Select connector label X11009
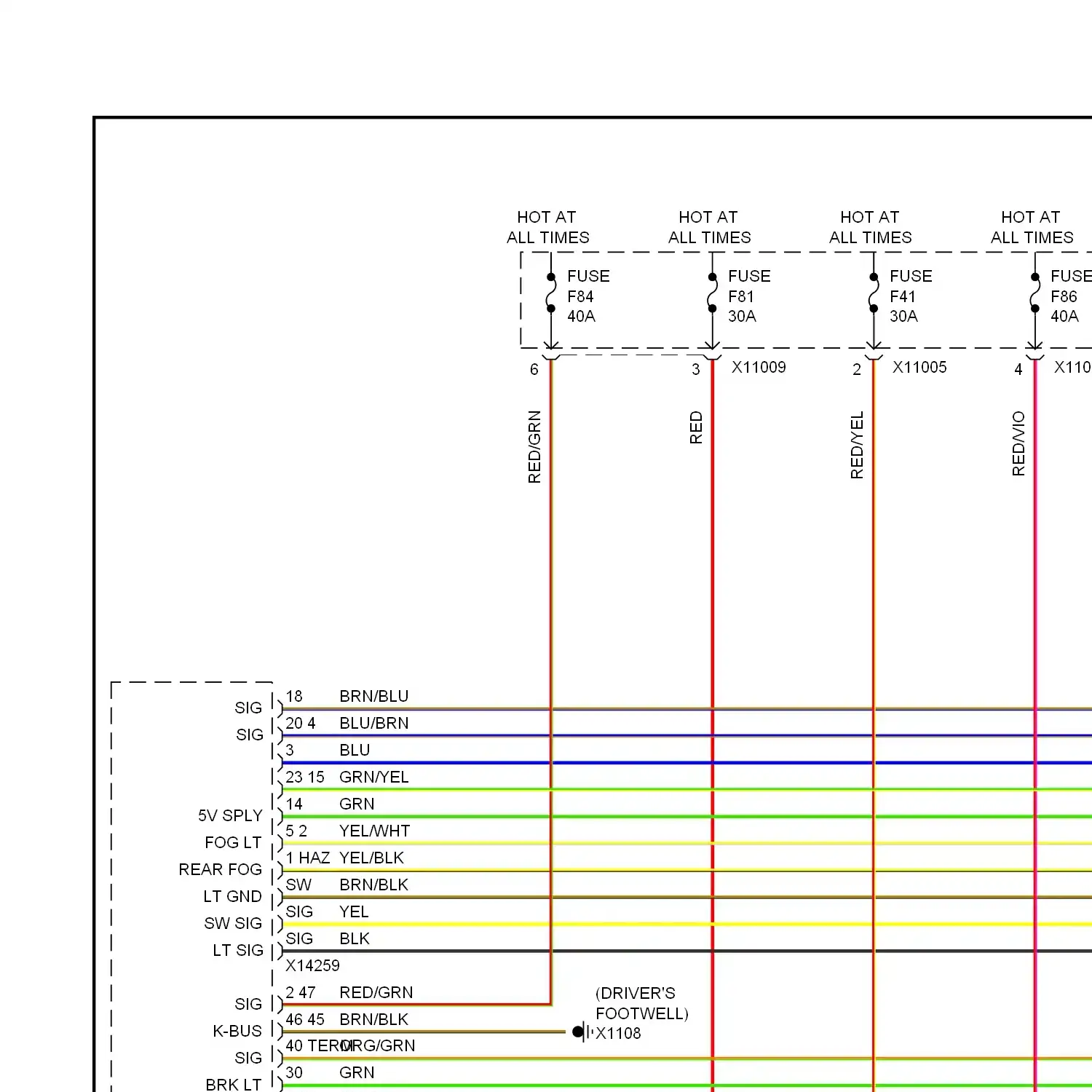 coord(759,367)
